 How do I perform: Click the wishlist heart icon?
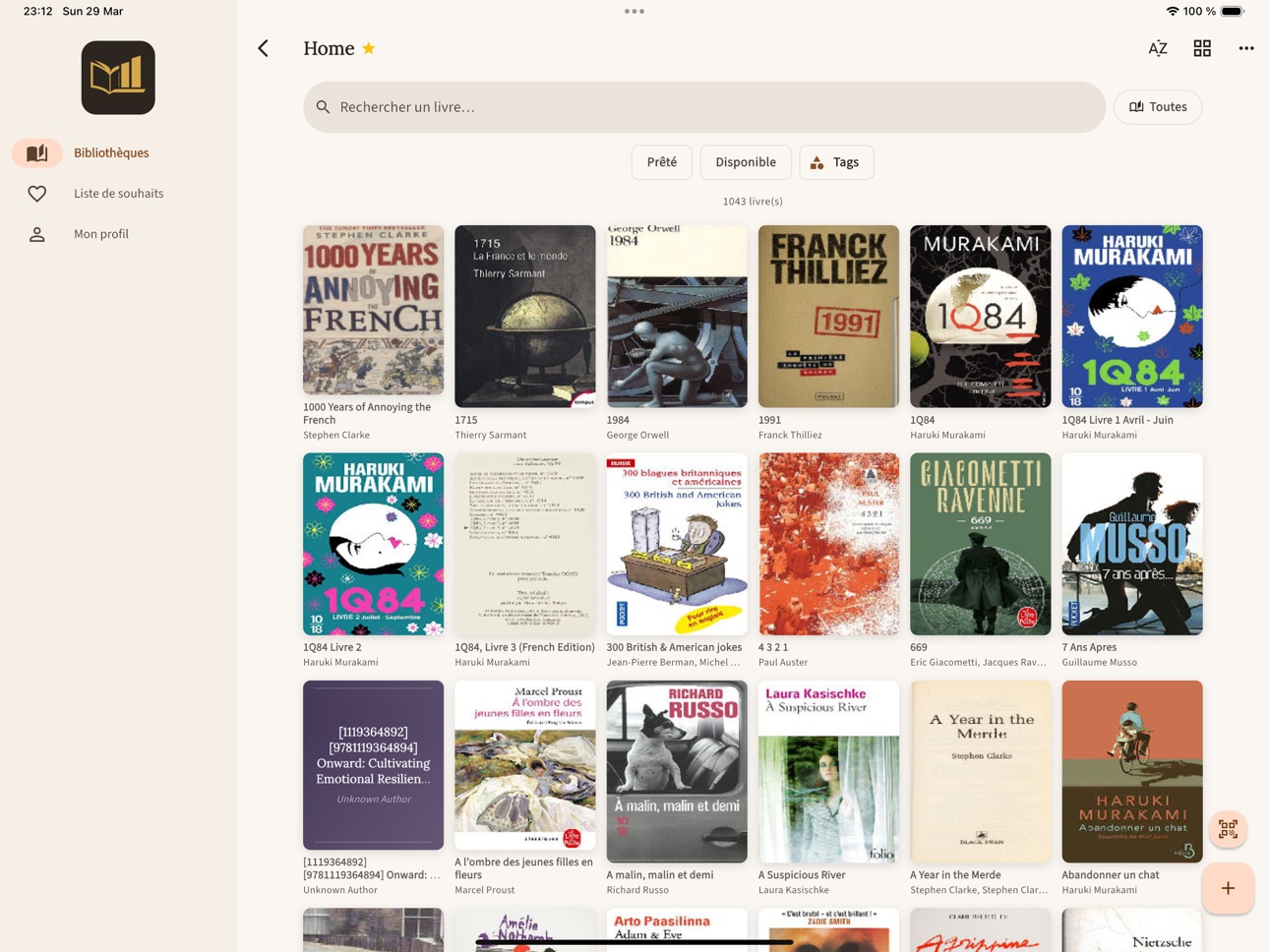(x=37, y=194)
